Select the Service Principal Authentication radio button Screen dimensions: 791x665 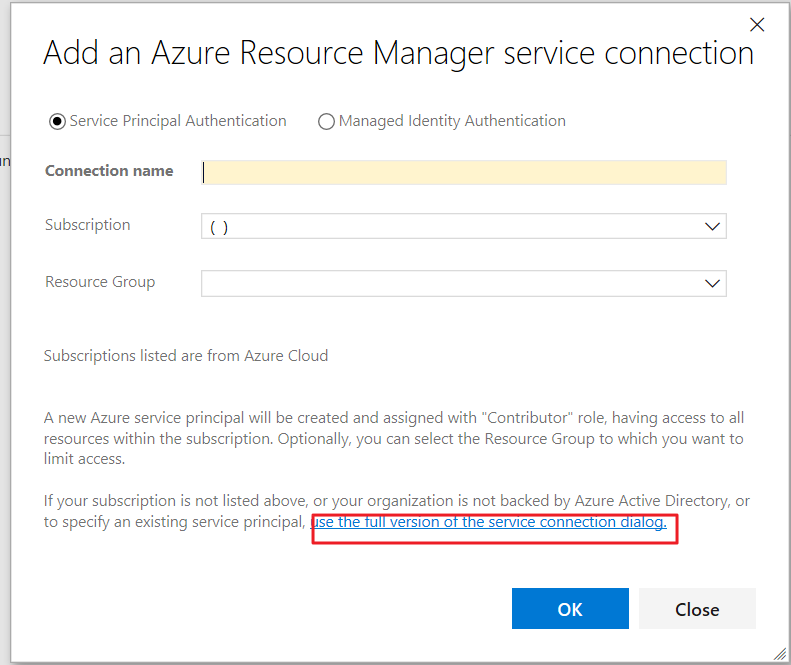click(x=57, y=121)
